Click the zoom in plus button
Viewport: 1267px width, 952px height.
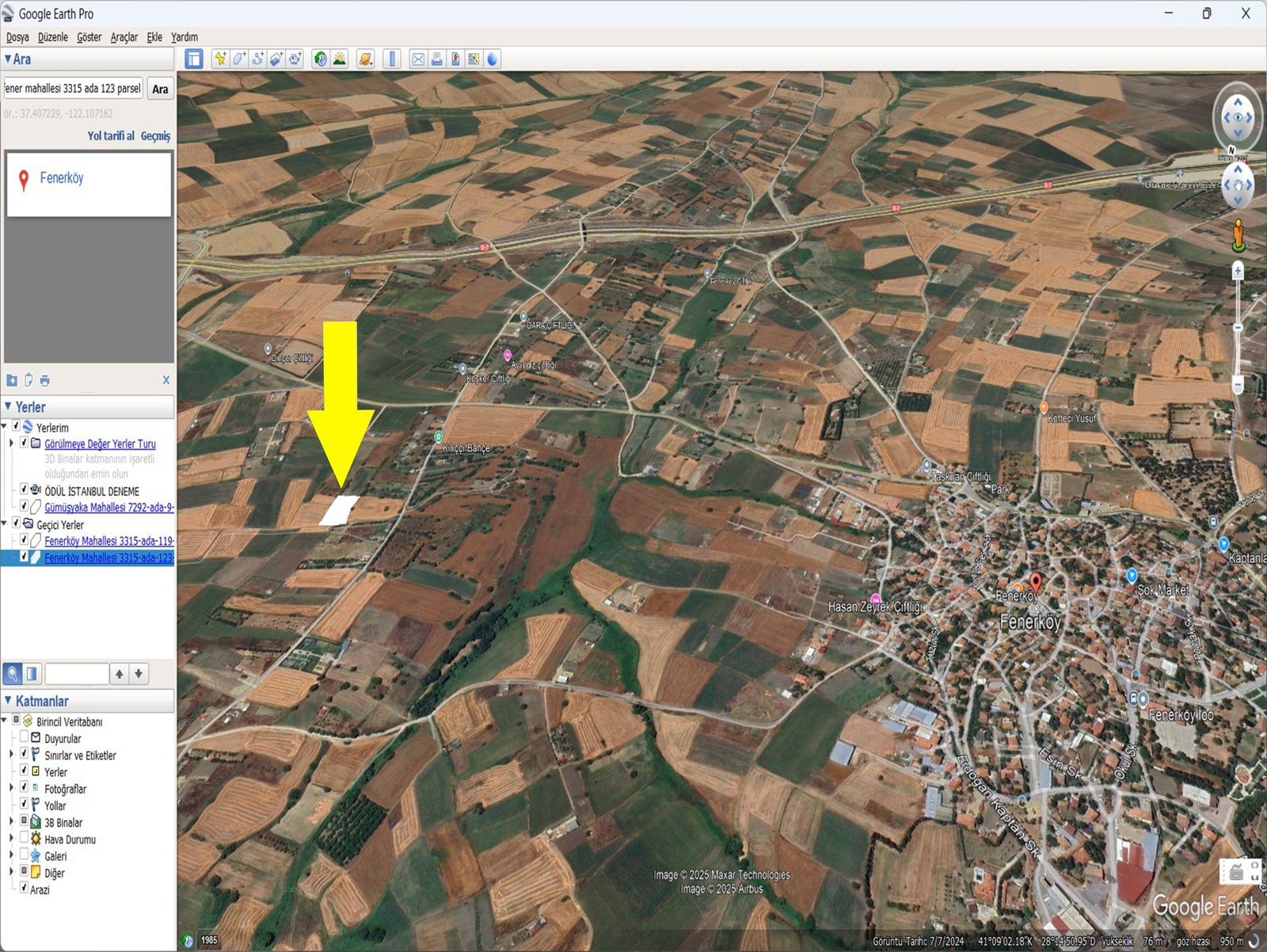coord(1238,271)
